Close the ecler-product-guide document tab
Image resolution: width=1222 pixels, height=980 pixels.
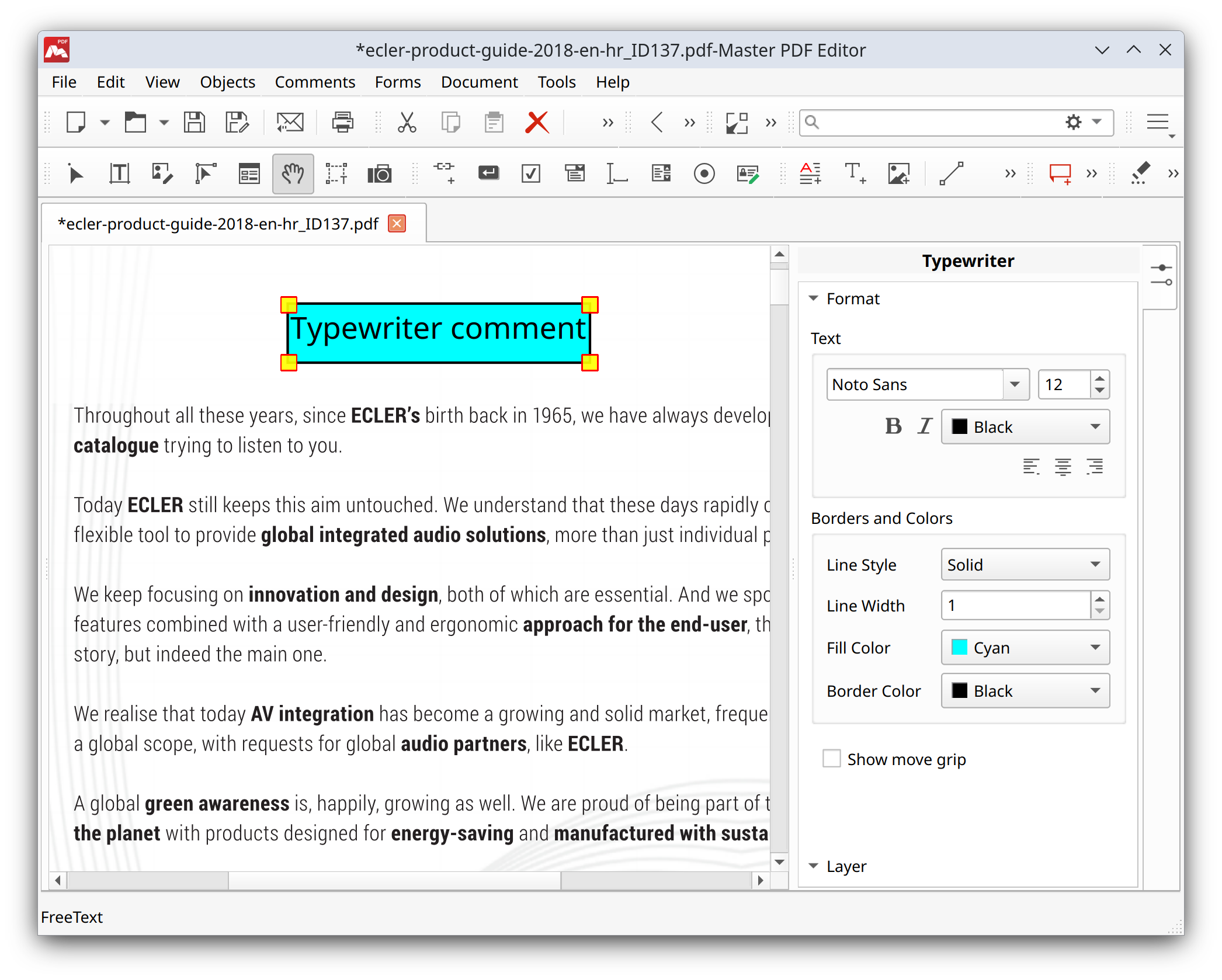point(396,223)
